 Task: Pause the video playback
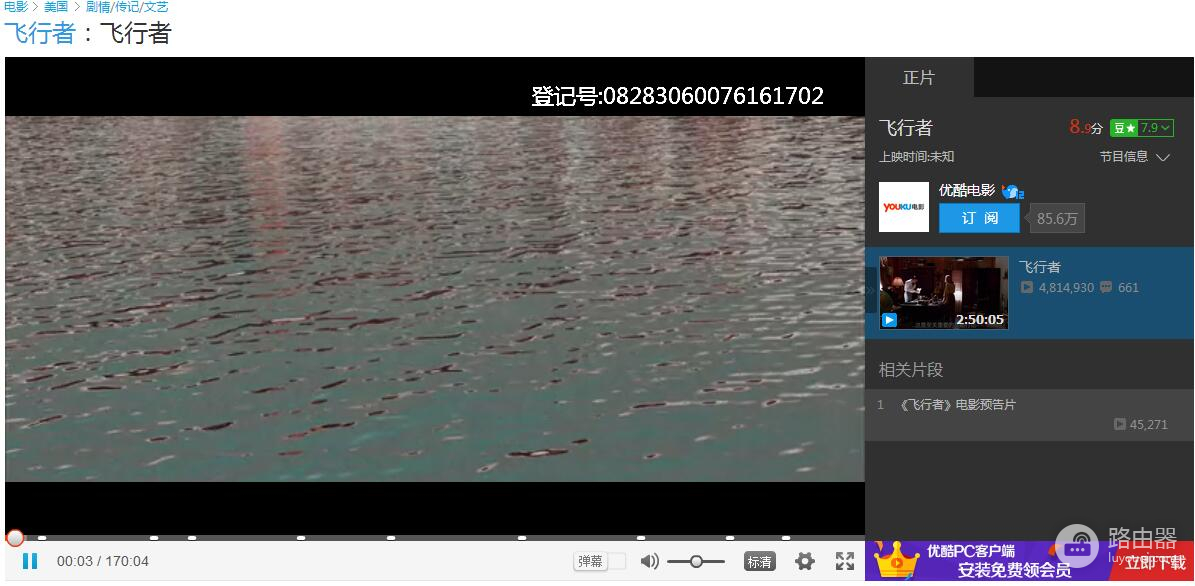(x=30, y=561)
